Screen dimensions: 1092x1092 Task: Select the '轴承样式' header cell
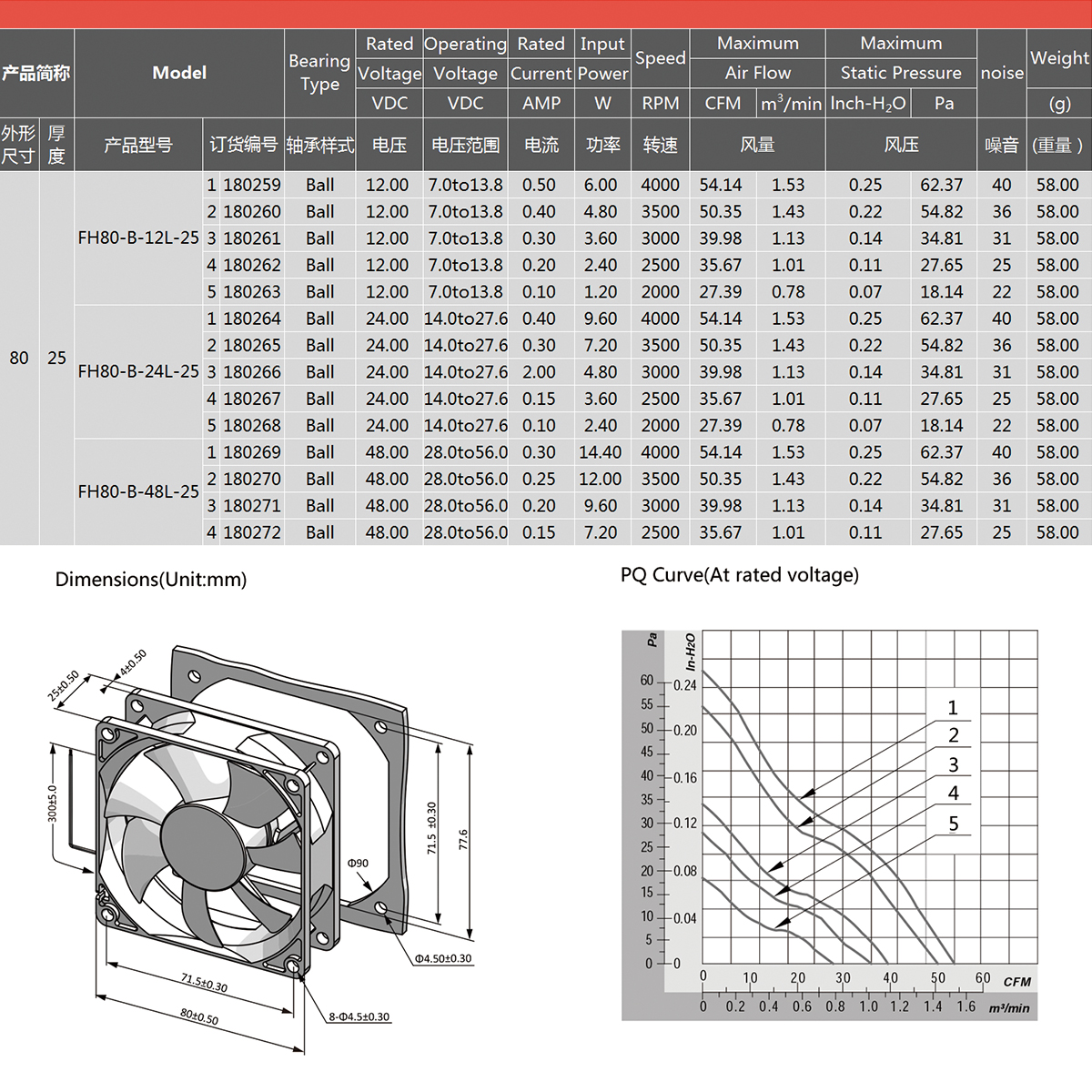pos(319,145)
